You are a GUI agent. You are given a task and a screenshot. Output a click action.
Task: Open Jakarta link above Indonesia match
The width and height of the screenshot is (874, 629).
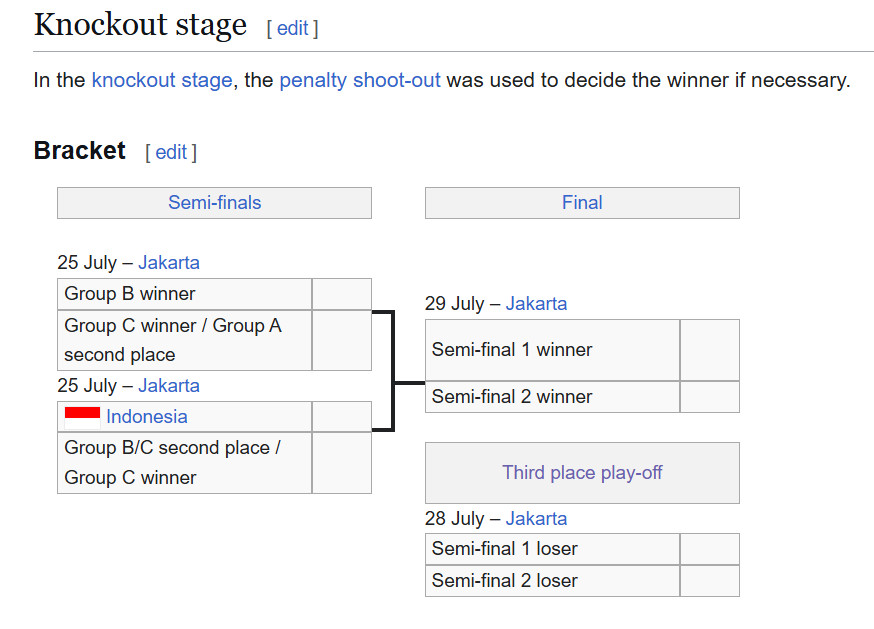[169, 386]
